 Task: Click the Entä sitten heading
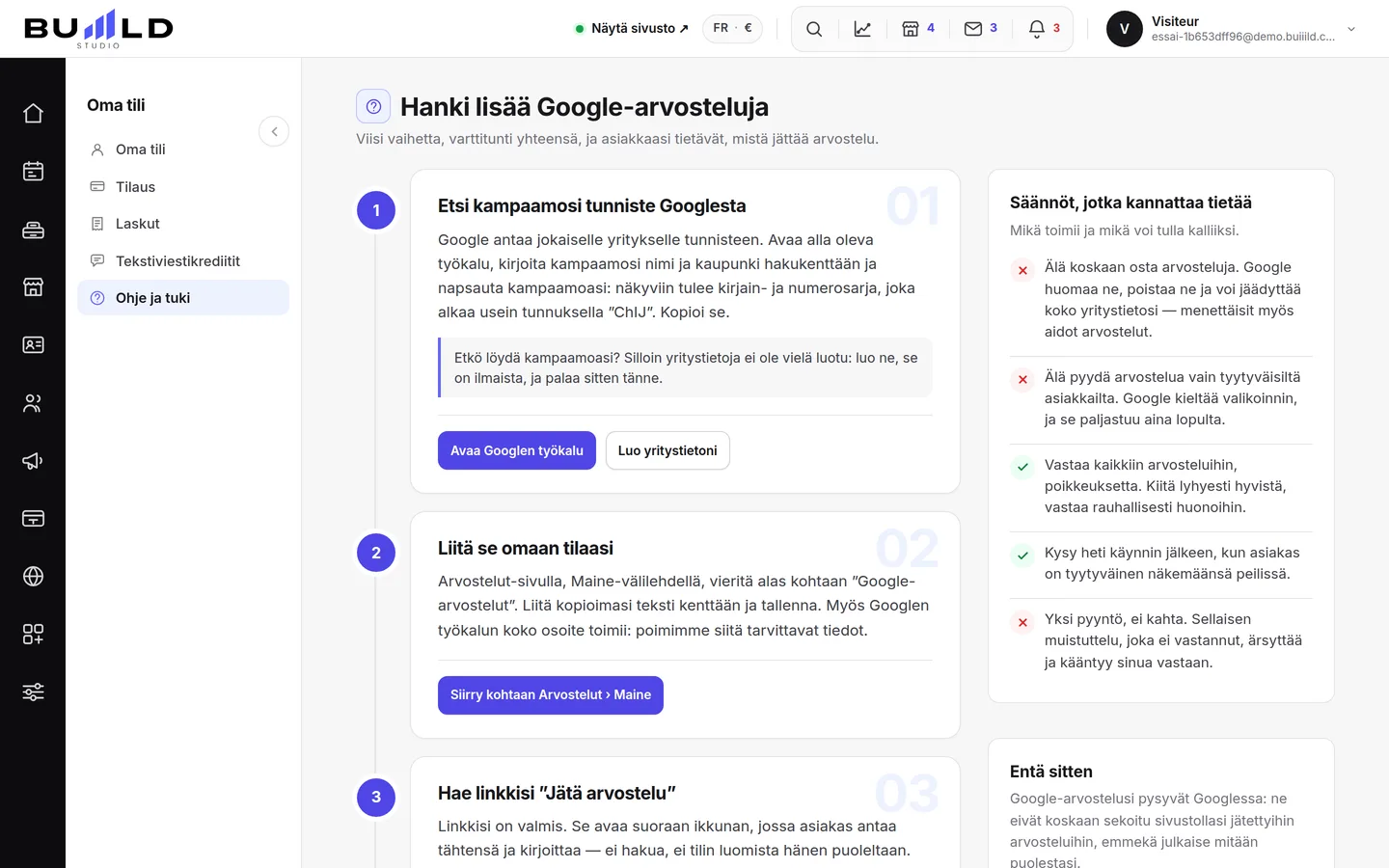1051,772
